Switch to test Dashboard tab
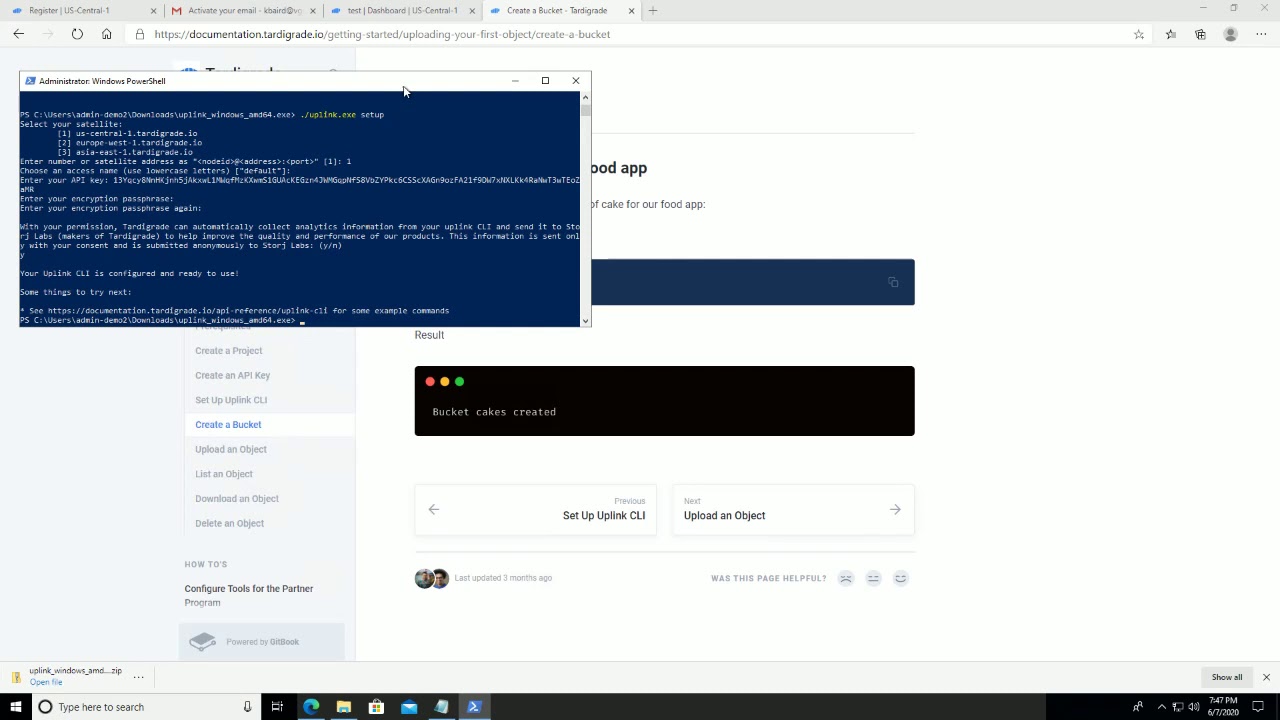 click(x=400, y=10)
